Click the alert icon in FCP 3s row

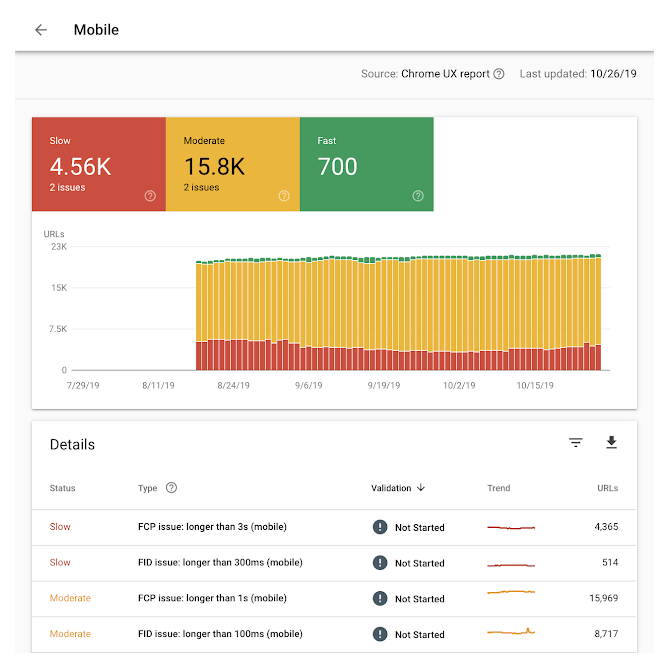[380, 527]
